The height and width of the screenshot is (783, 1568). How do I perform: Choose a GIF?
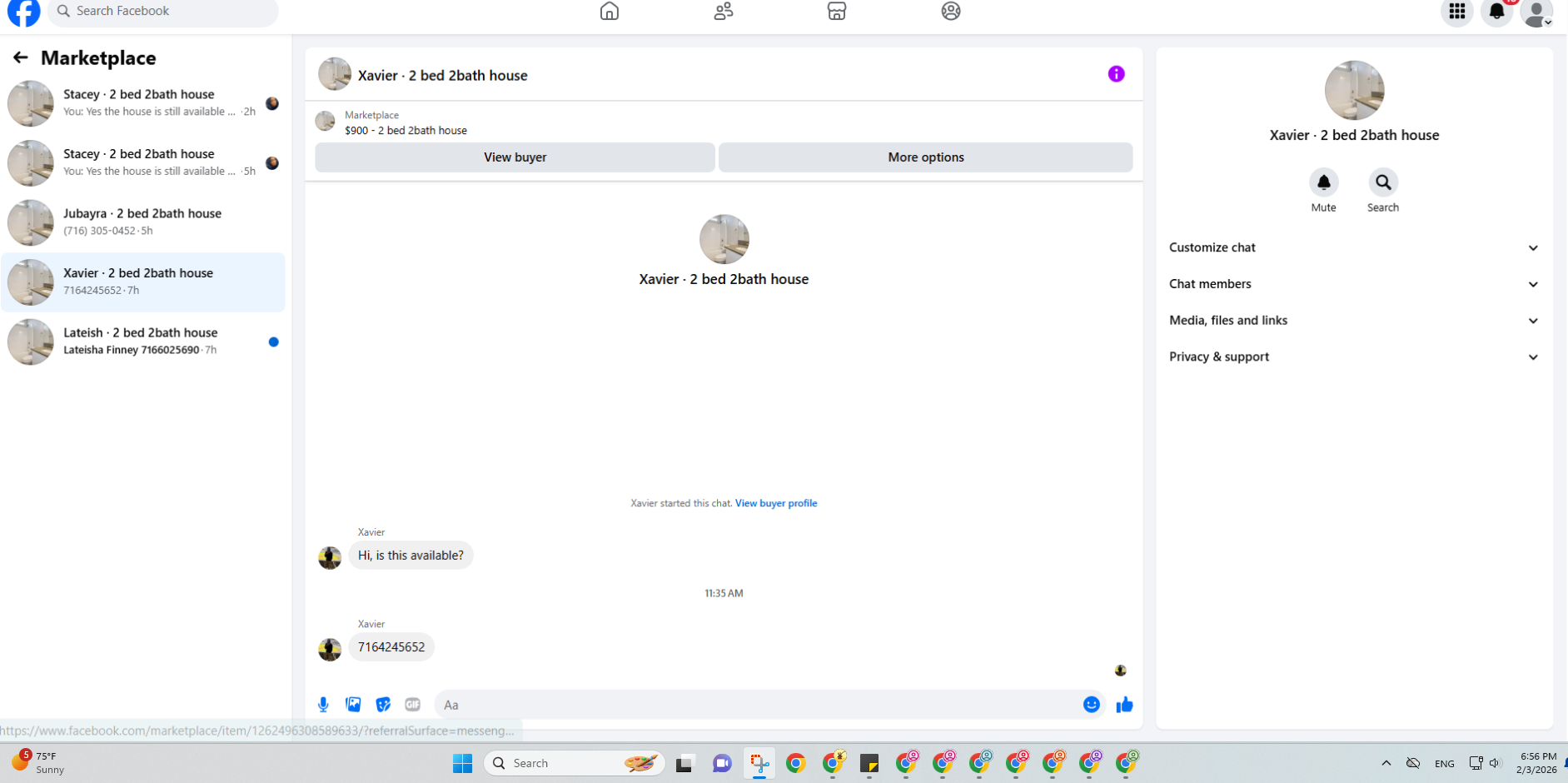[x=413, y=705]
